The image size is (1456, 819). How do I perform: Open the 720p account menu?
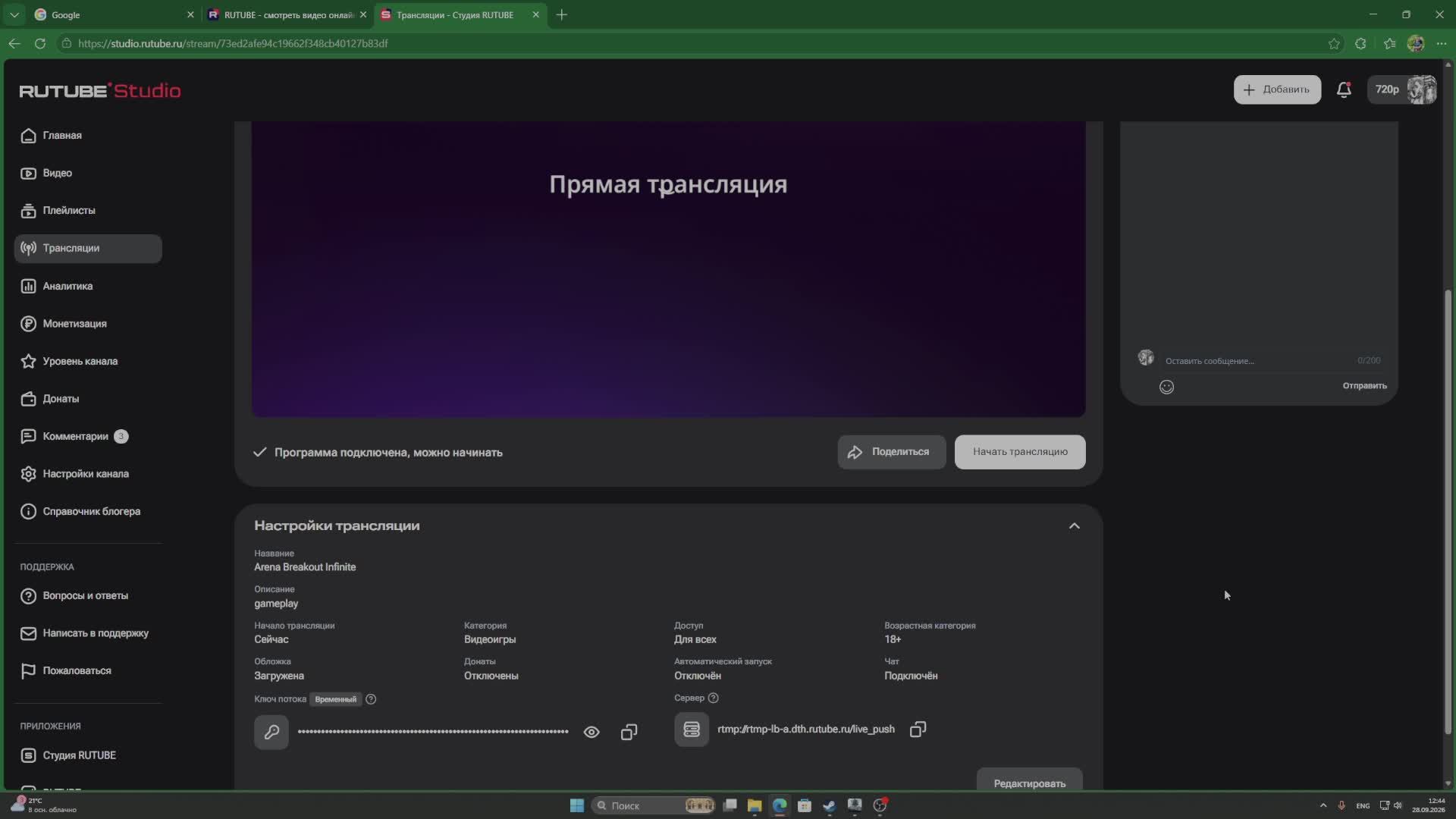point(1402,89)
